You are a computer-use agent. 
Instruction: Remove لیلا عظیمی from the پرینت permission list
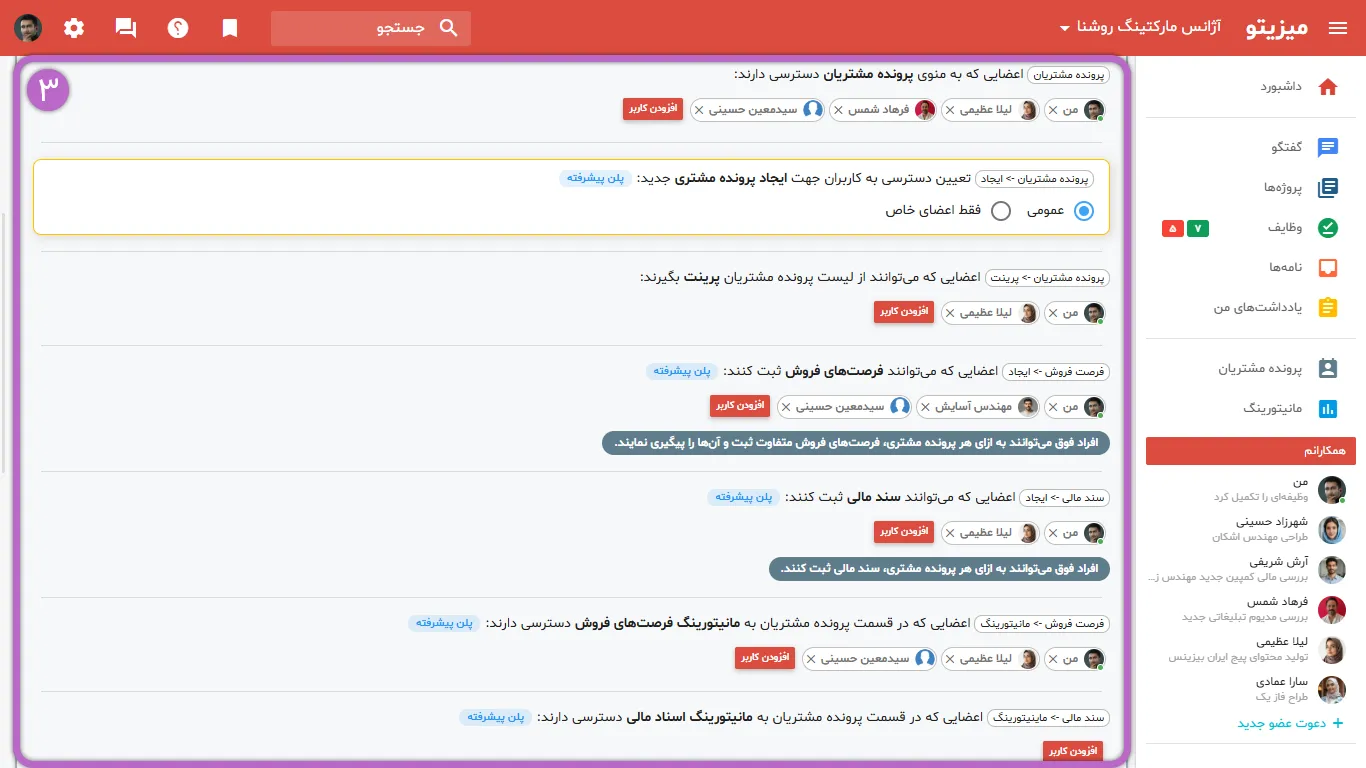click(950, 313)
